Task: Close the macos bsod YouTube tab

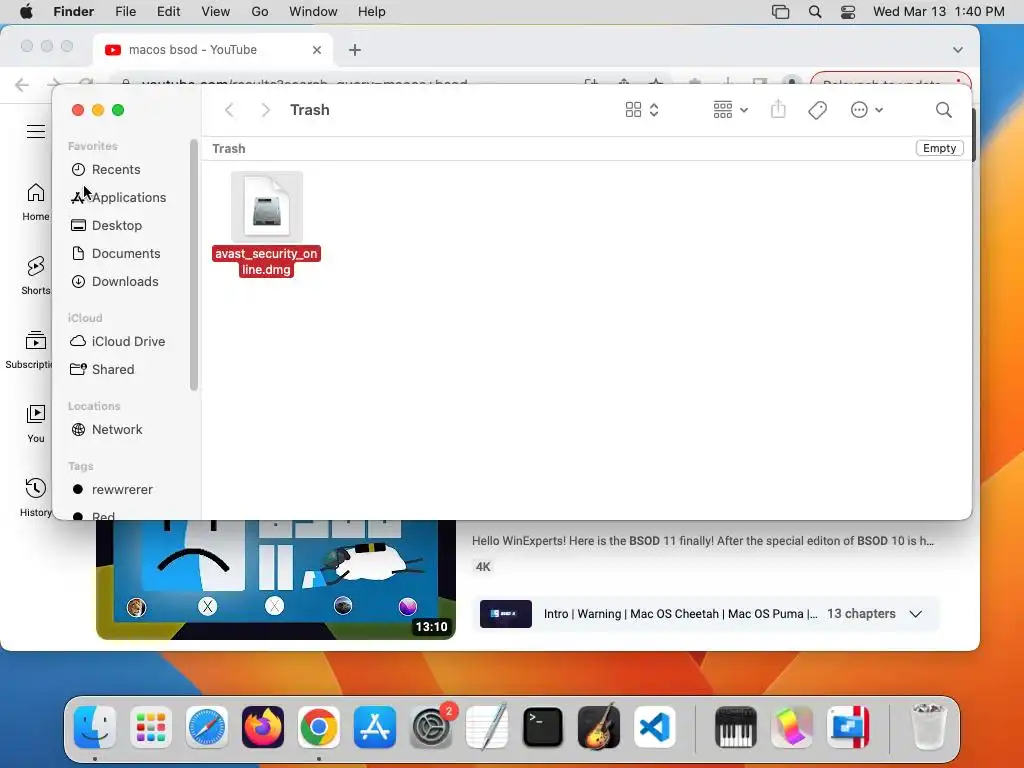Action: (317, 50)
